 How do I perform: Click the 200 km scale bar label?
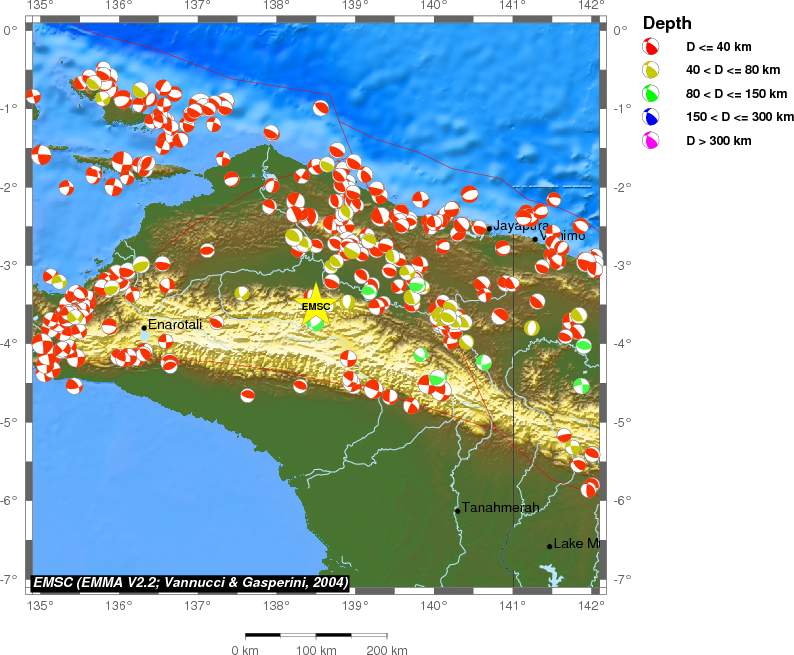[387, 649]
